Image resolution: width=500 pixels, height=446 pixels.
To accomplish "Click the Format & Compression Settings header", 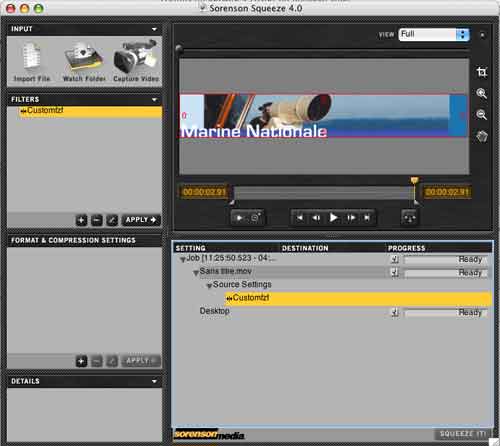I will (85, 240).
